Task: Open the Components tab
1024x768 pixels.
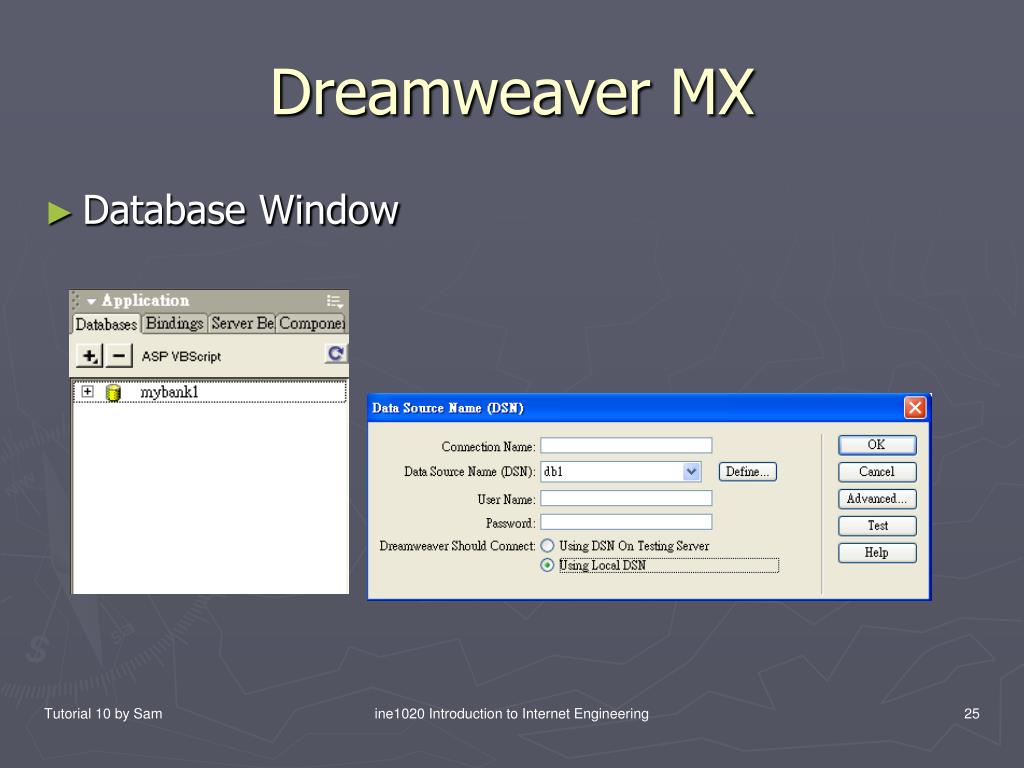Action: click(x=312, y=323)
